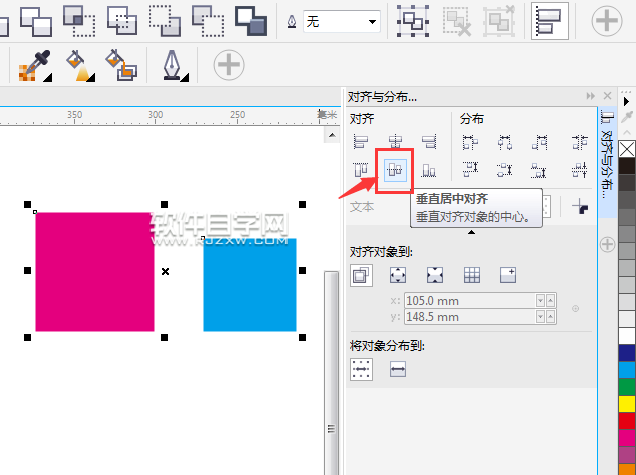Click the docker quick customize plus button
Screen dimensions: 636x475
point(607,245)
